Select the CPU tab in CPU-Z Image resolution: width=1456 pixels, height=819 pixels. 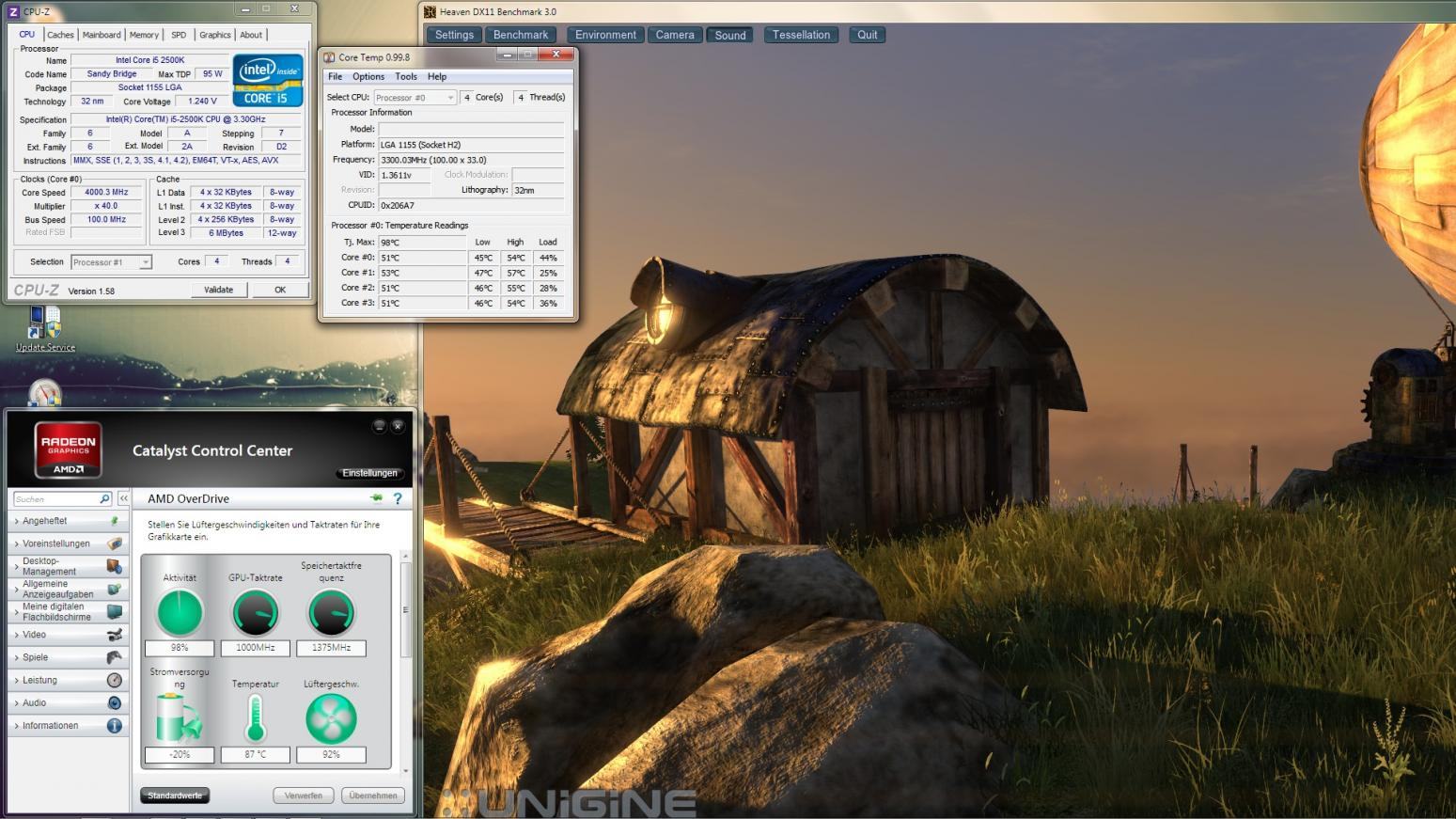click(27, 34)
